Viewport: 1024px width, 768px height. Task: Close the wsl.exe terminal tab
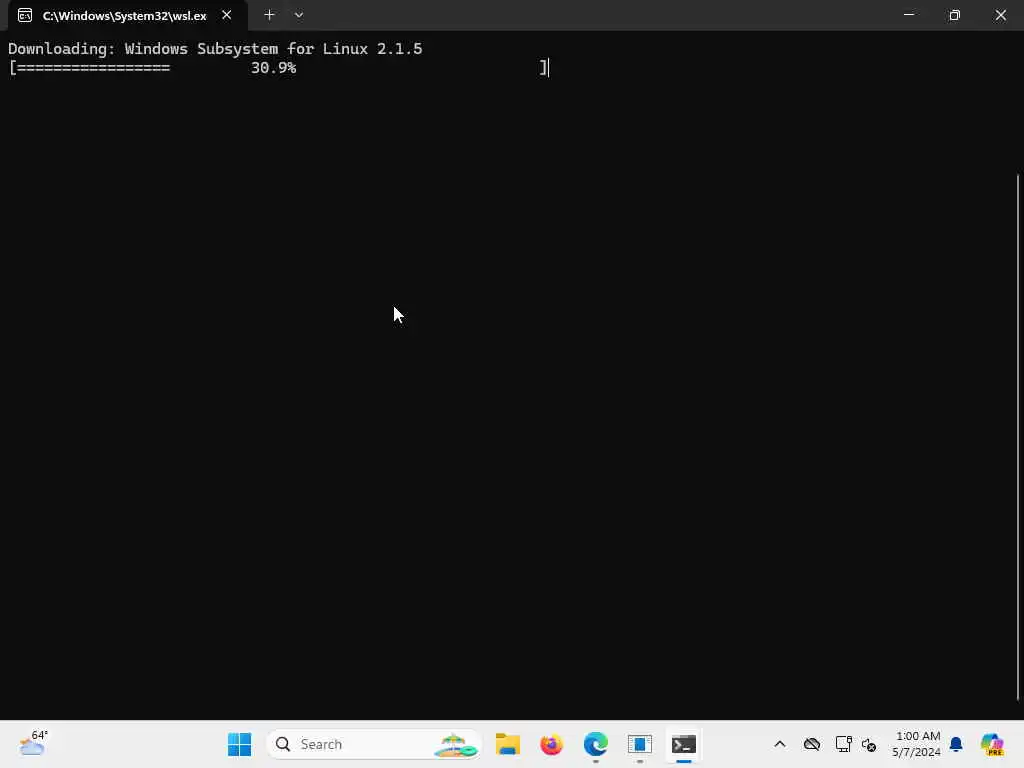point(227,15)
